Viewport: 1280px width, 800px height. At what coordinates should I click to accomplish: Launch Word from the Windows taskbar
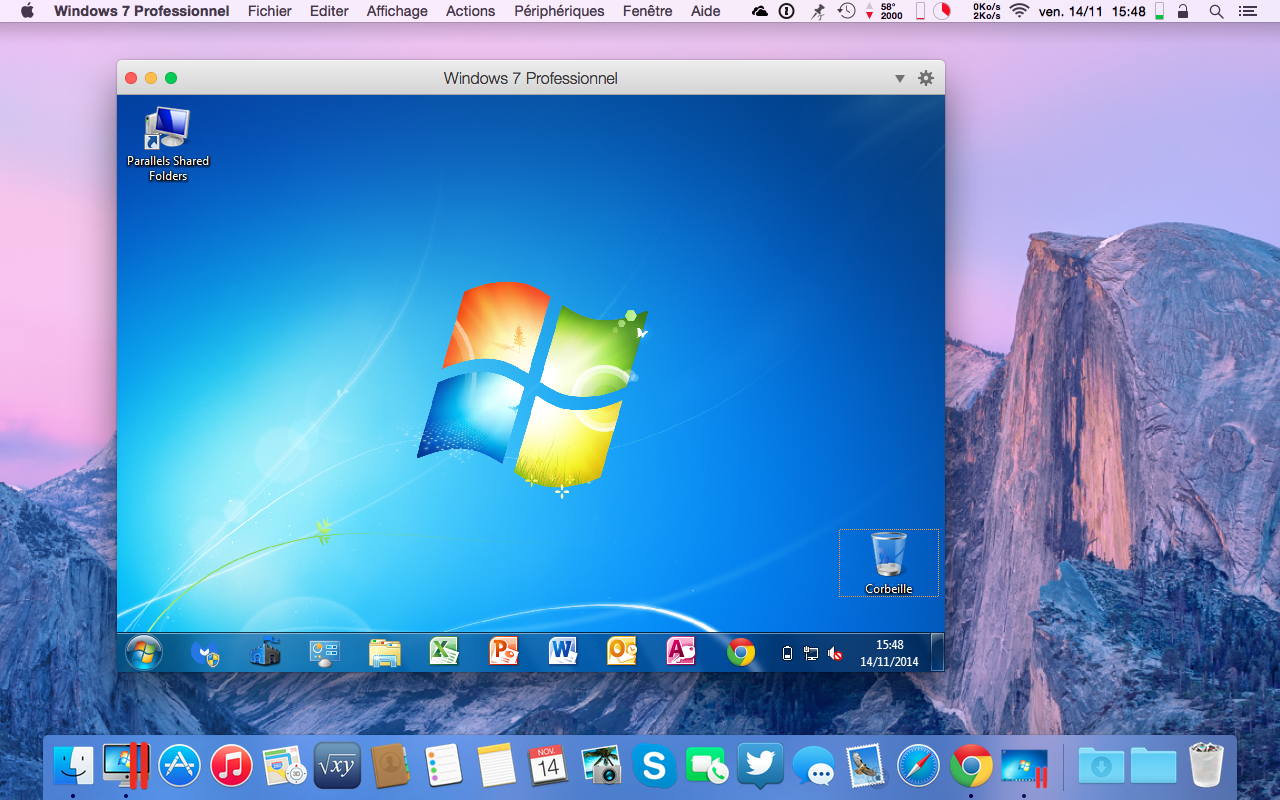(x=563, y=652)
